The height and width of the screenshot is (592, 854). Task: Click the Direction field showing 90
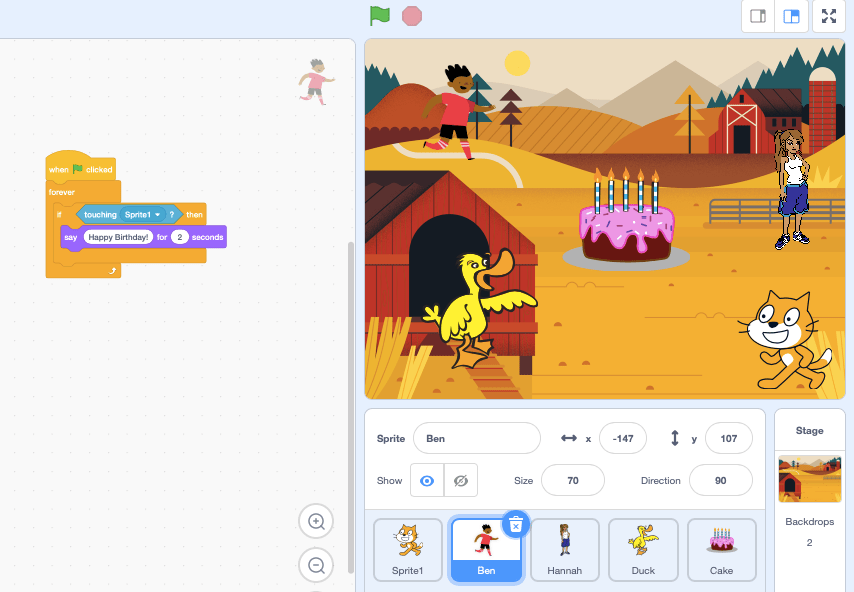(x=720, y=480)
